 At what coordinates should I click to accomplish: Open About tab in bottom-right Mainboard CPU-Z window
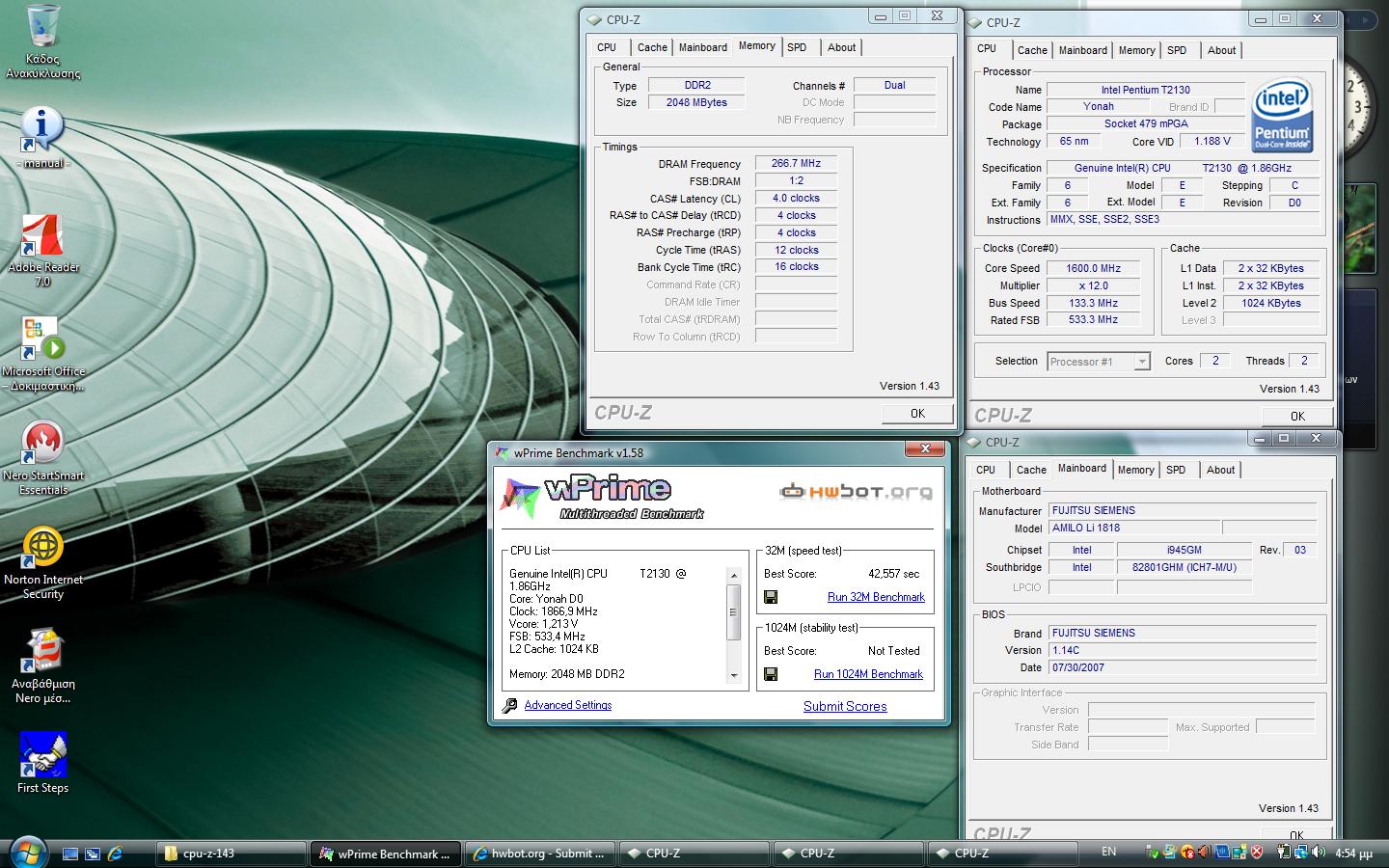pos(1220,470)
